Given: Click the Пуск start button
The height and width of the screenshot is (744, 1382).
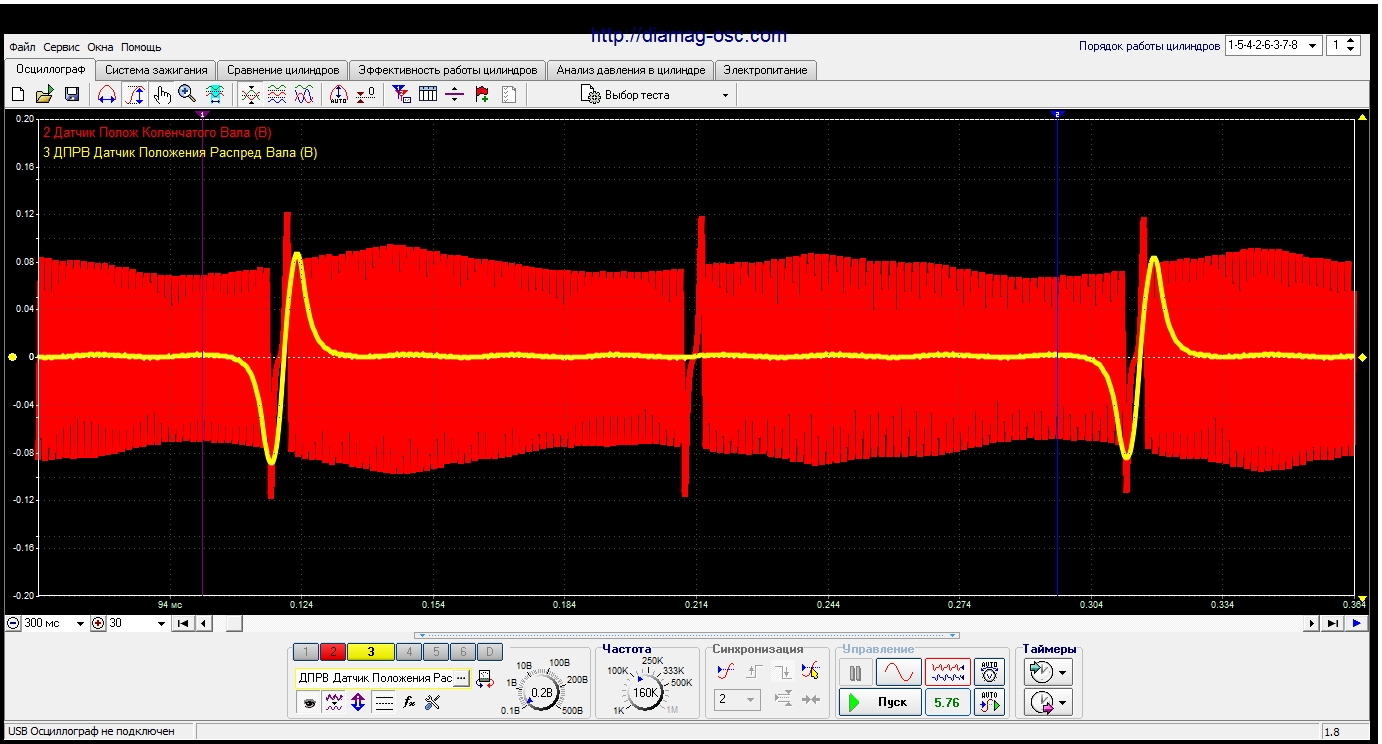Looking at the screenshot, I should [879, 702].
